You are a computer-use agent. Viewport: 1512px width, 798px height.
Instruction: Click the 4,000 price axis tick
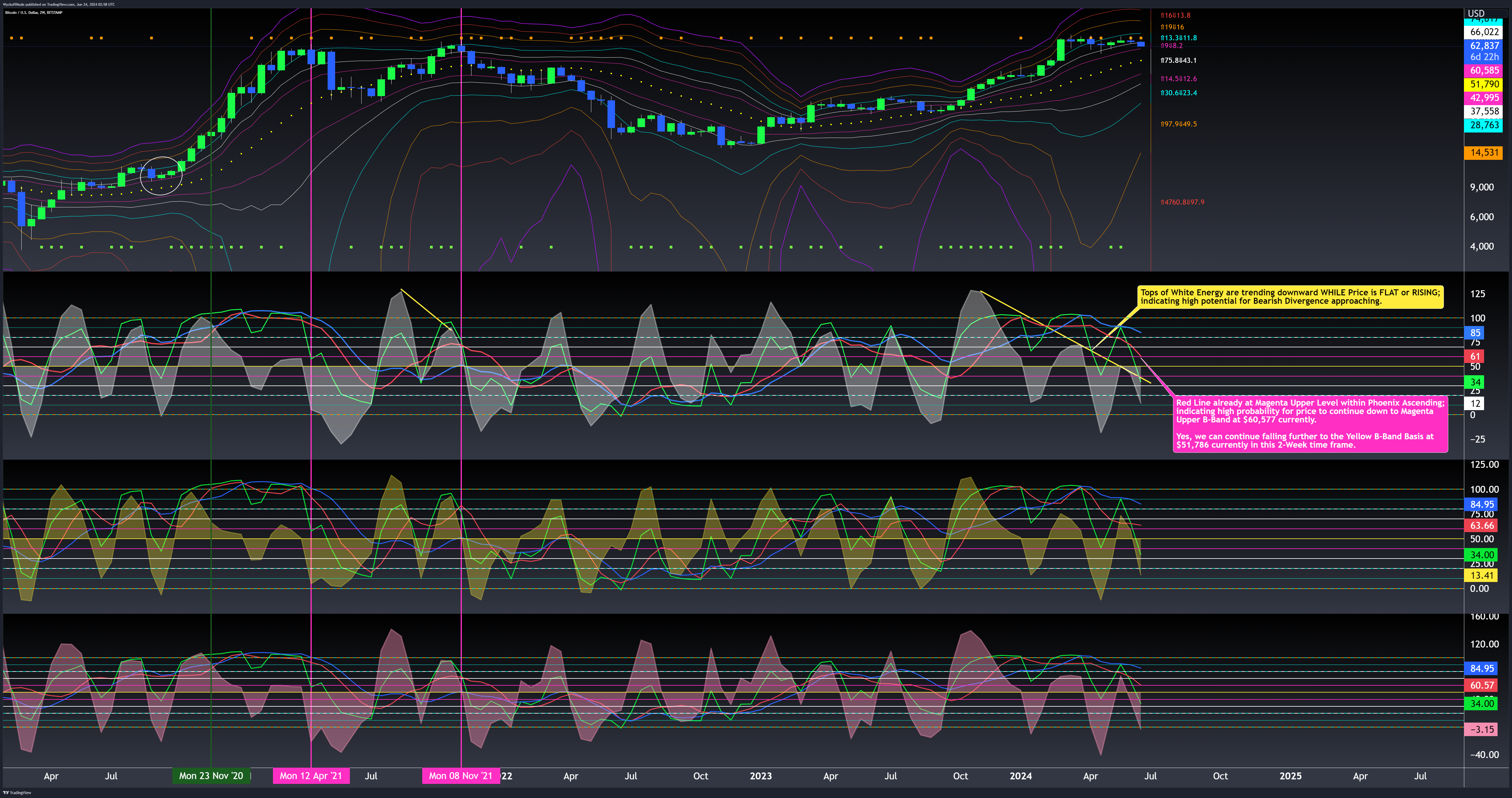[x=1481, y=247]
